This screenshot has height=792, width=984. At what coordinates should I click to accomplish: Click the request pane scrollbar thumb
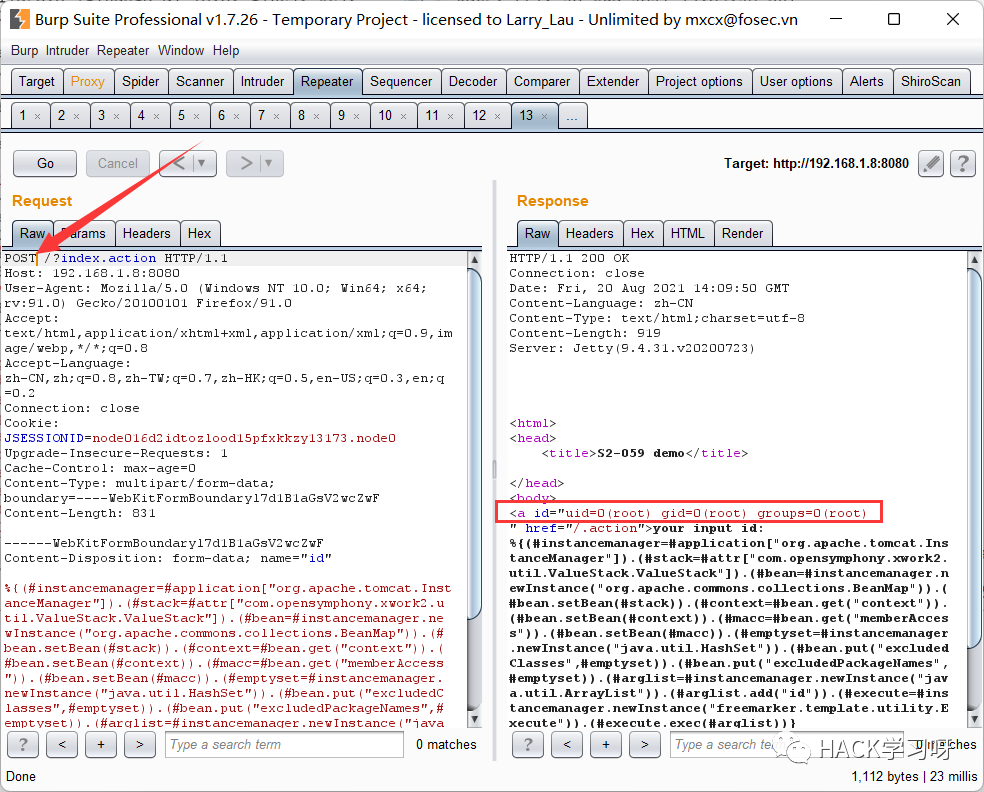pyautogui.click(x=474, y=442)
